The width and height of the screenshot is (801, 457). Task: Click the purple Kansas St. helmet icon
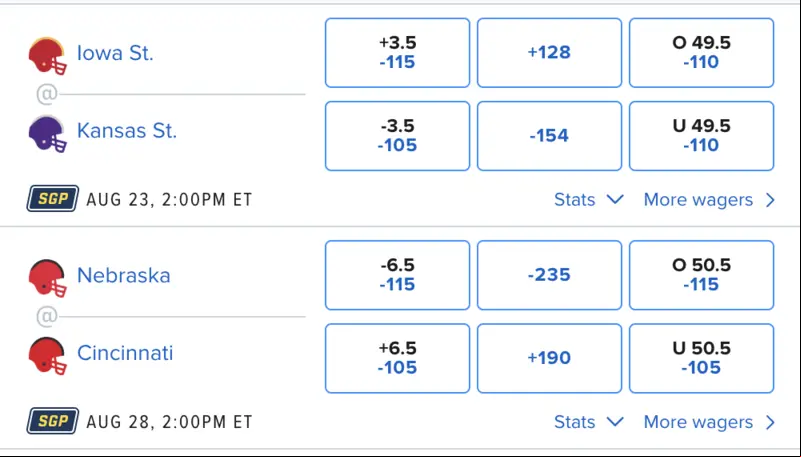(x=47, y=134)
